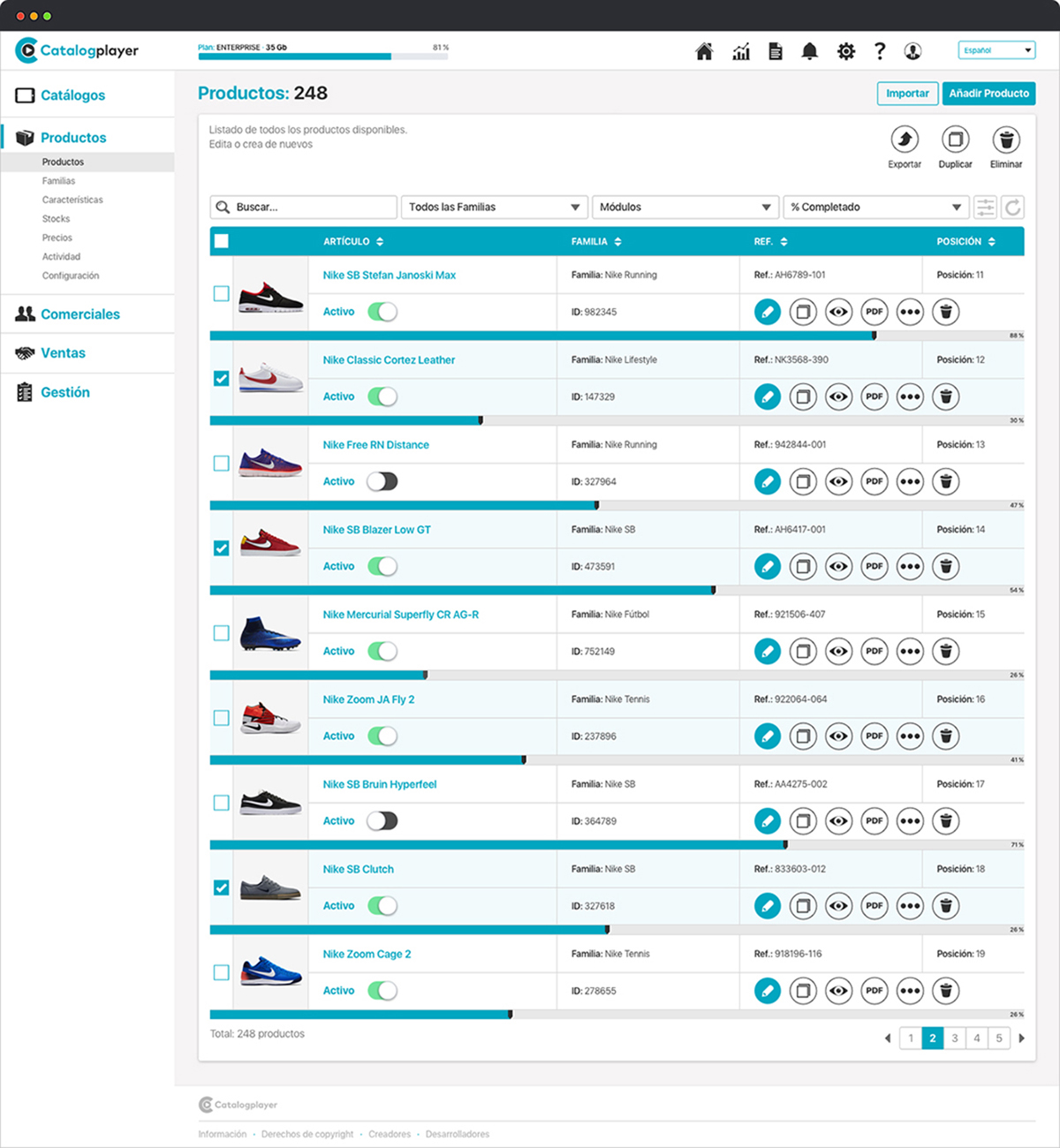Edit Nike Classic Cortez Leather product
This screenshot has height=1148, width=1060.
[768, 397]
